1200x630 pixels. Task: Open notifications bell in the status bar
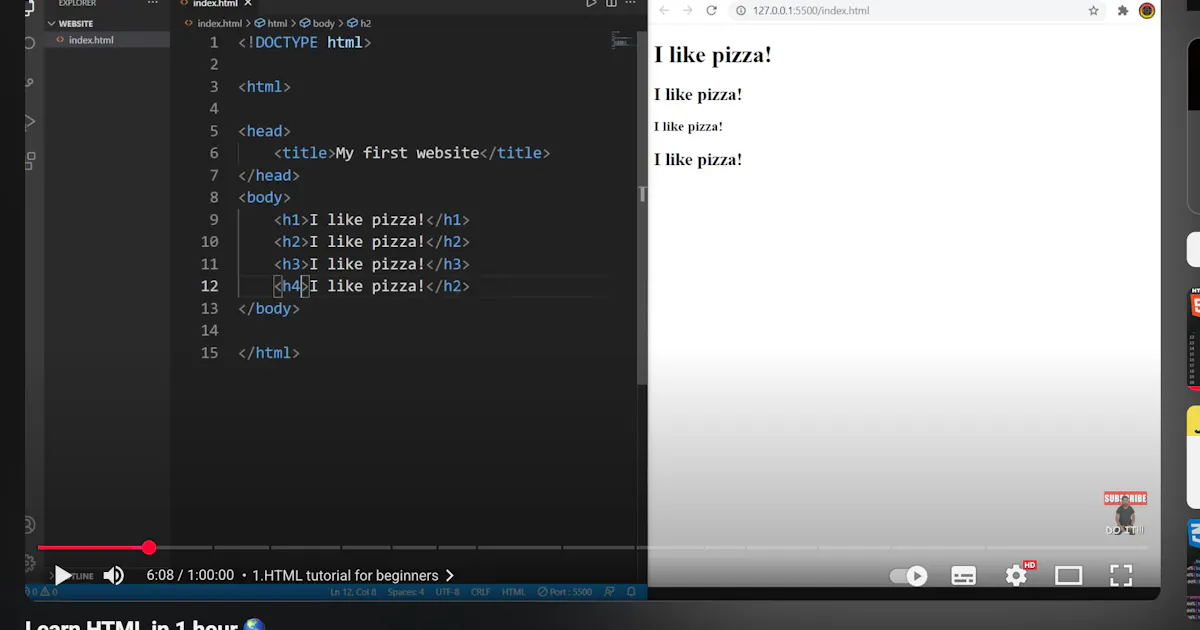[631, 592]
